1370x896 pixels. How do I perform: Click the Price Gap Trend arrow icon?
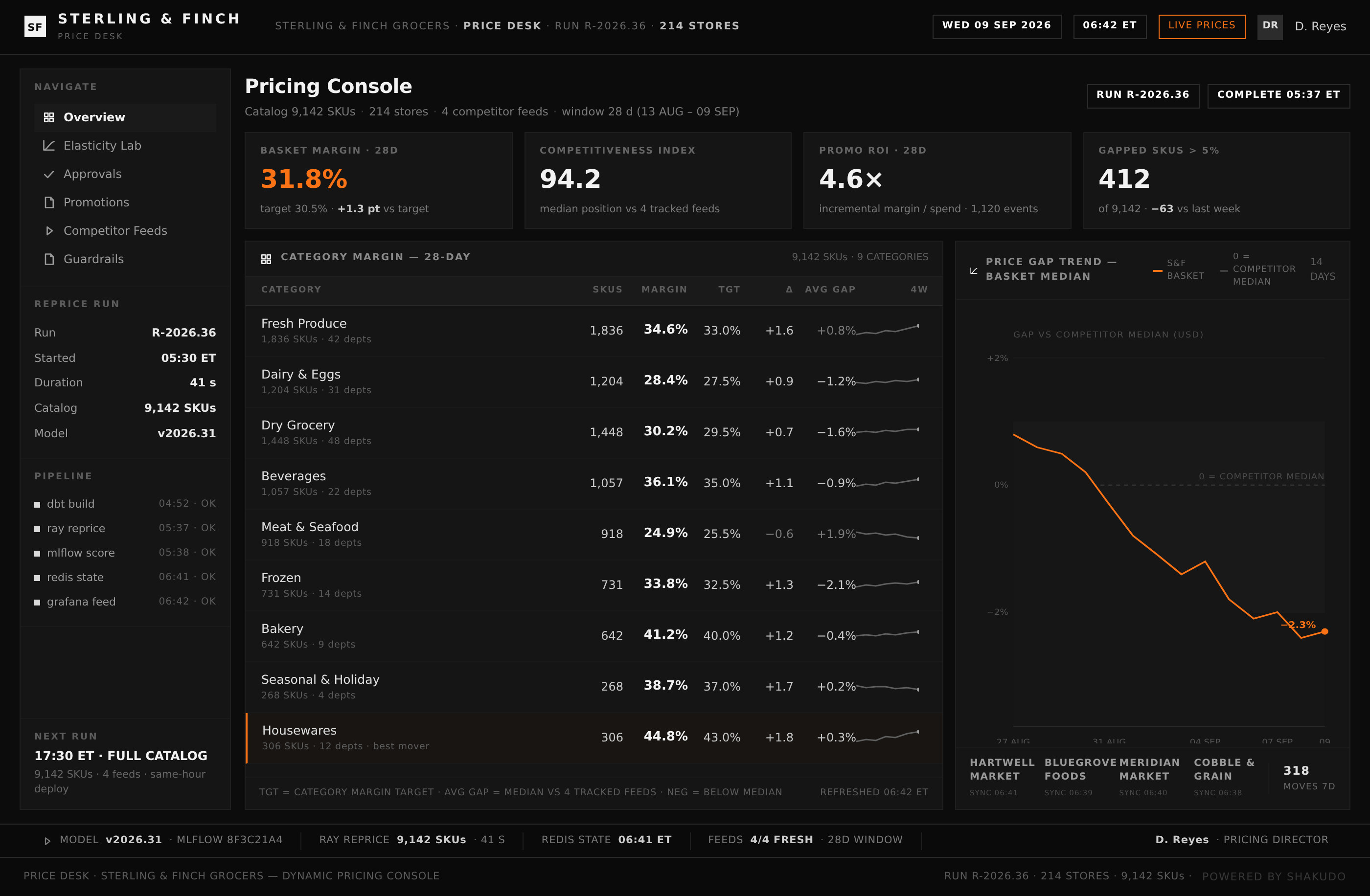click(x=974, y=270)
